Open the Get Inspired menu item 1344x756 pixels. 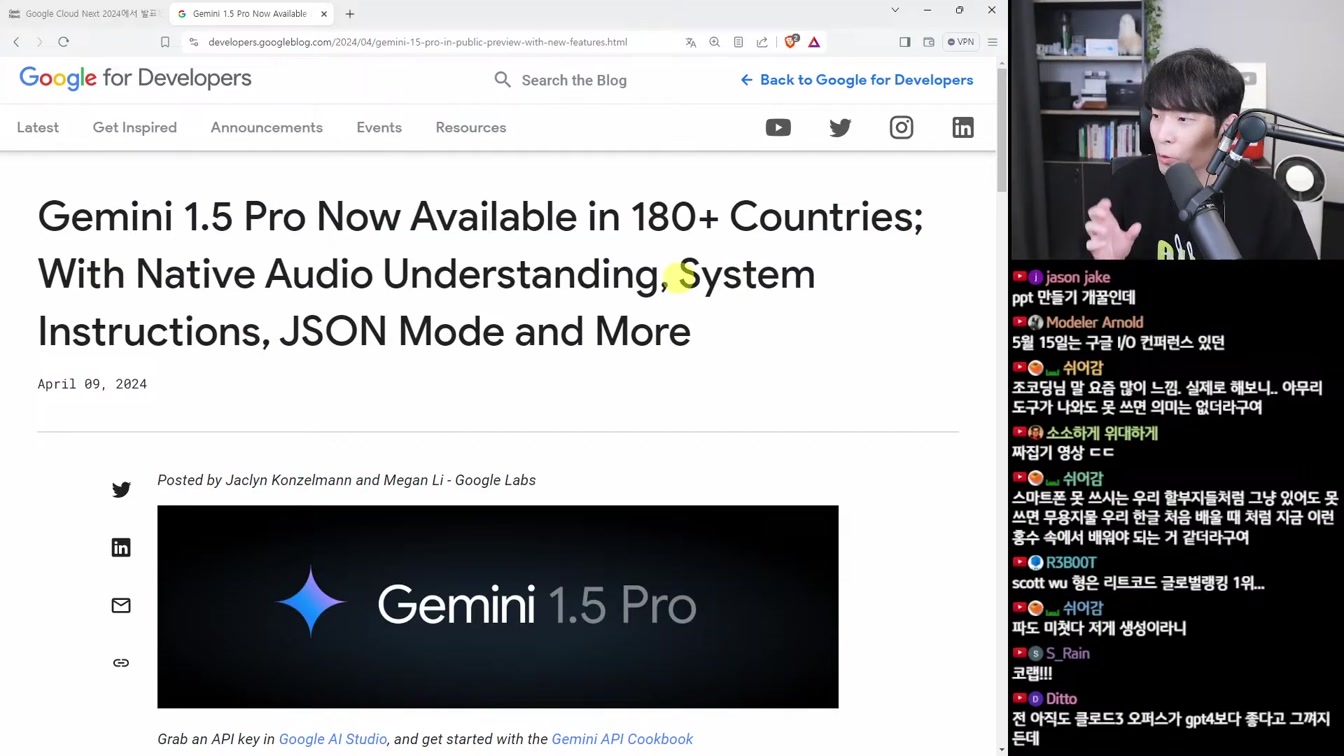point(135,127)
